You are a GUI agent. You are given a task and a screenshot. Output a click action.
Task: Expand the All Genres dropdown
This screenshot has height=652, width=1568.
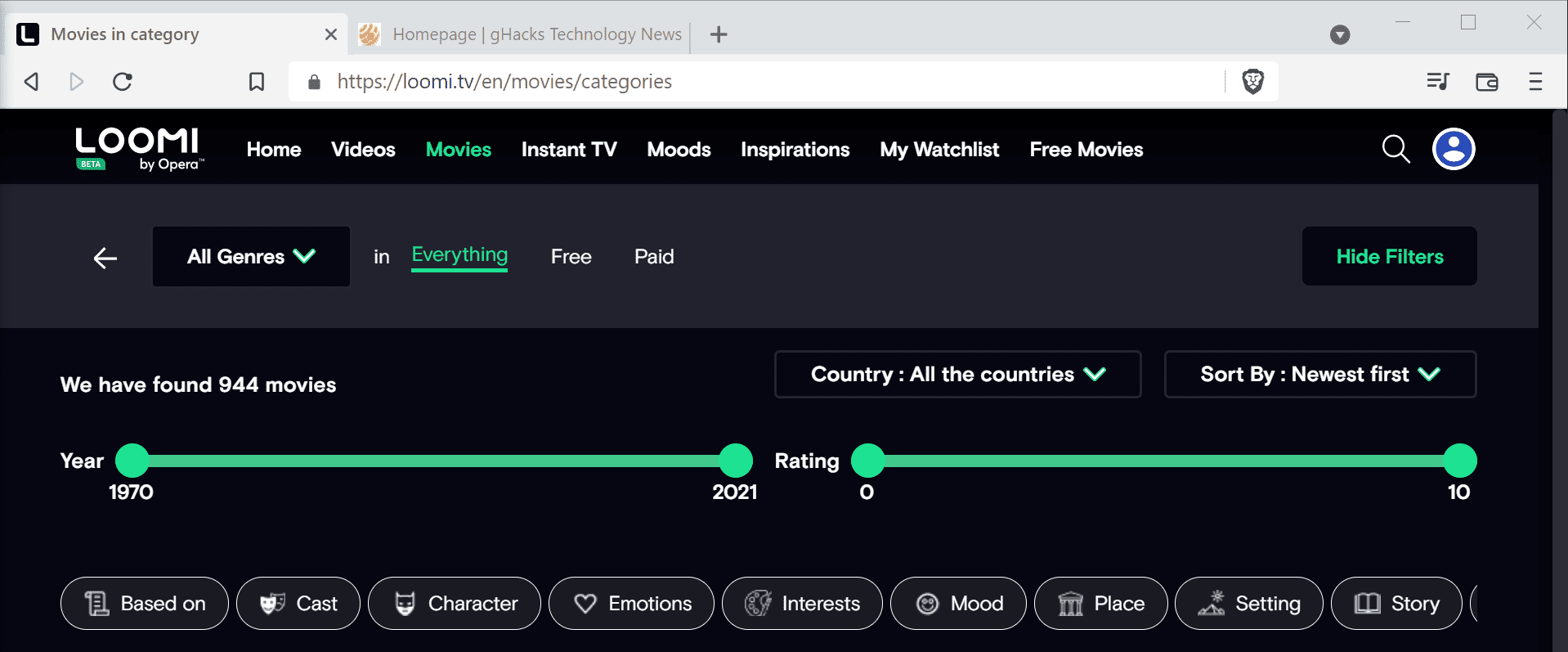tap(251, 256)
